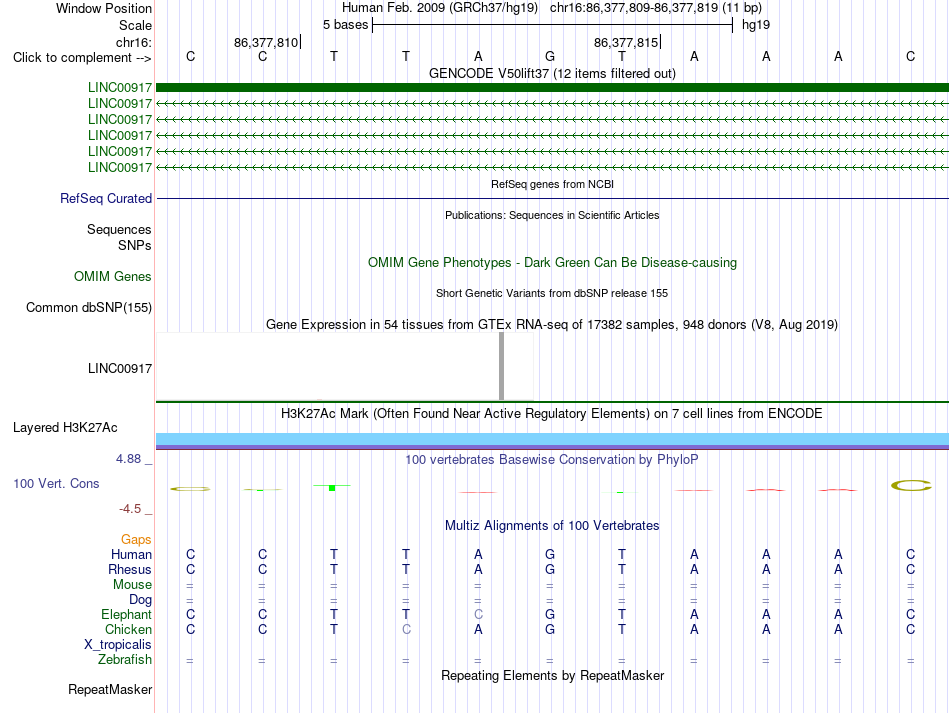Open the Multiz Alignments of 100 Vertebrates title

552,525
